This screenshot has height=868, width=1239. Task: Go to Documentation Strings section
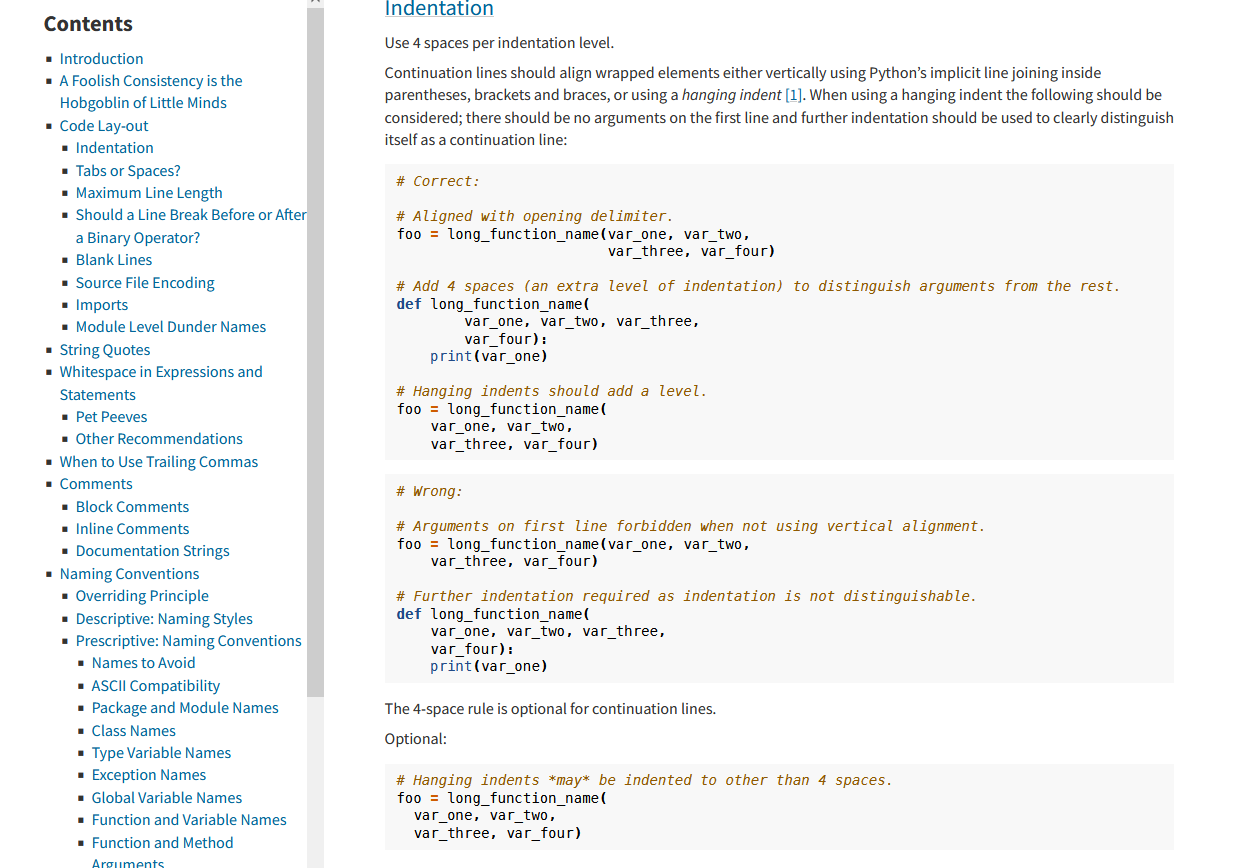[153, 551]
